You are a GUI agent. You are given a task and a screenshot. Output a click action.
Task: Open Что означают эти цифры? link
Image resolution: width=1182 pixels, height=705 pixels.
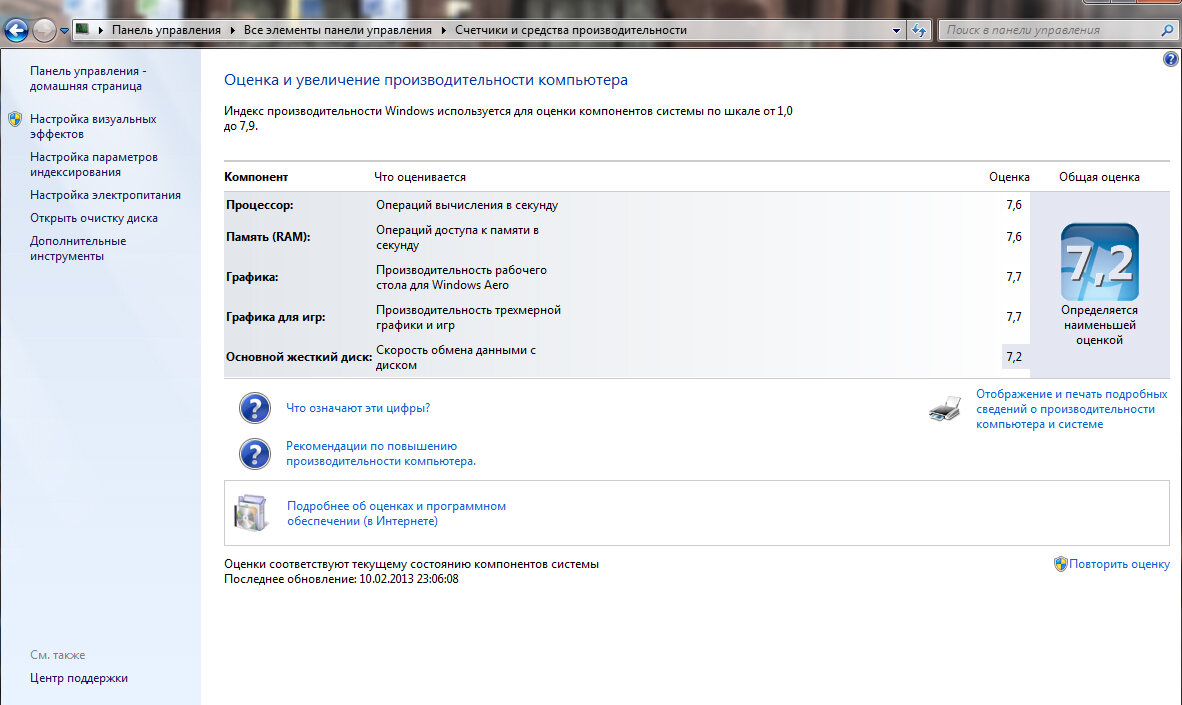[x=358, y=408]
